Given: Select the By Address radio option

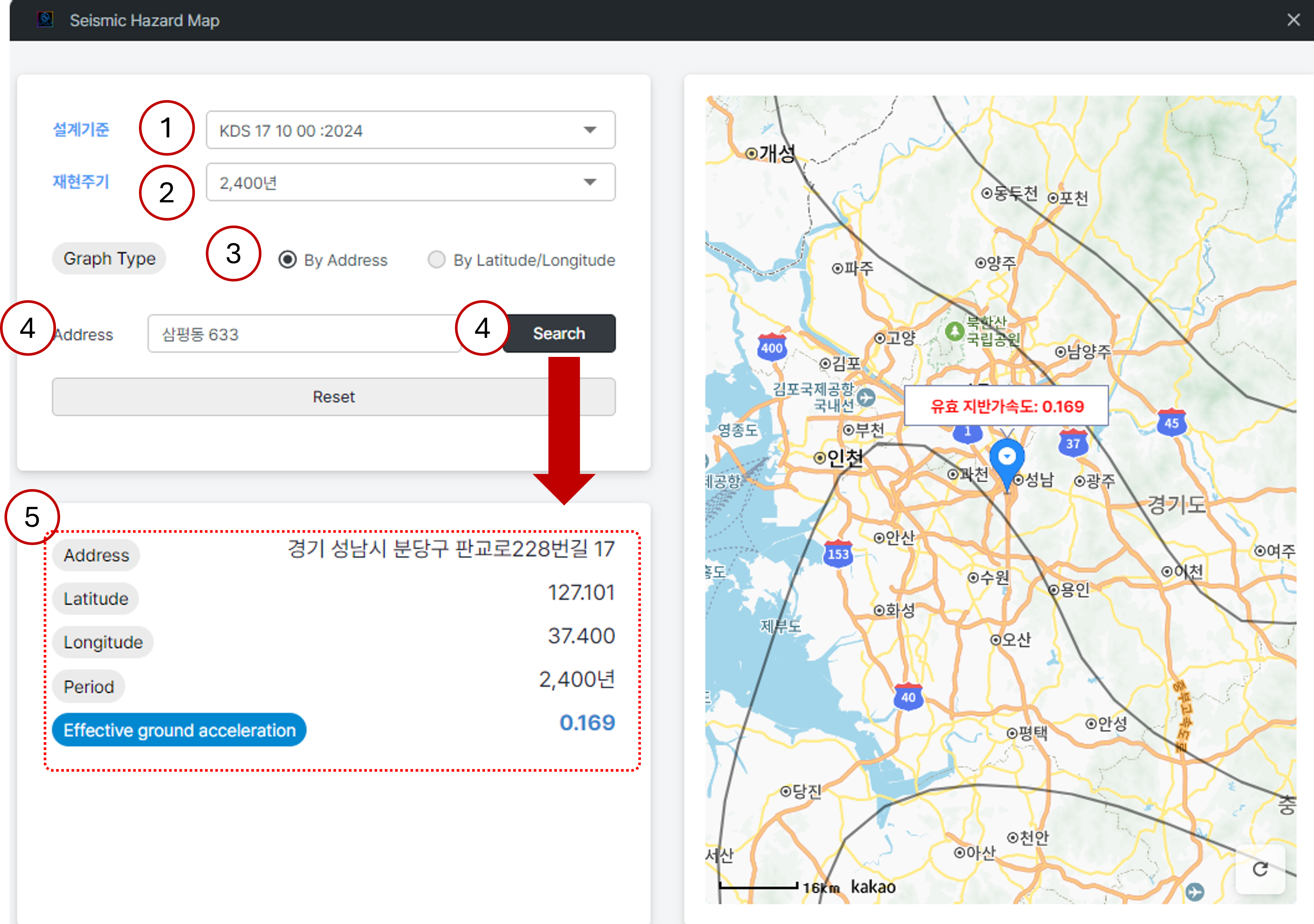Looking at the screenshot, I should (x=287, y=260).
